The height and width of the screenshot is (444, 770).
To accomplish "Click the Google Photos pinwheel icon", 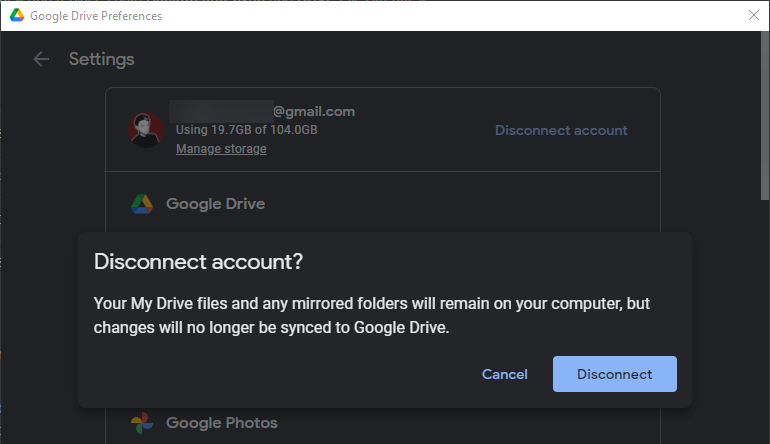I will coord(142,423).
